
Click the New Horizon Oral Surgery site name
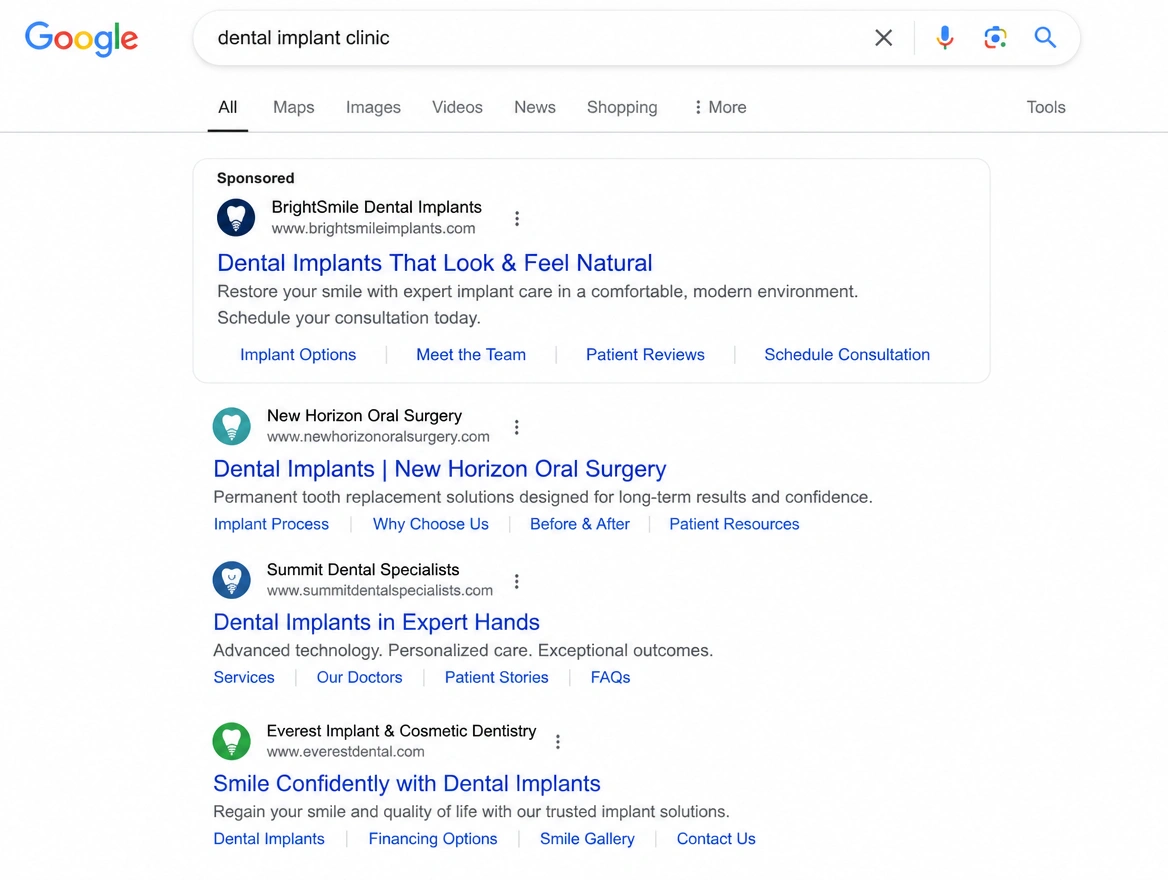pyautogui.click(x=364, y=416)
